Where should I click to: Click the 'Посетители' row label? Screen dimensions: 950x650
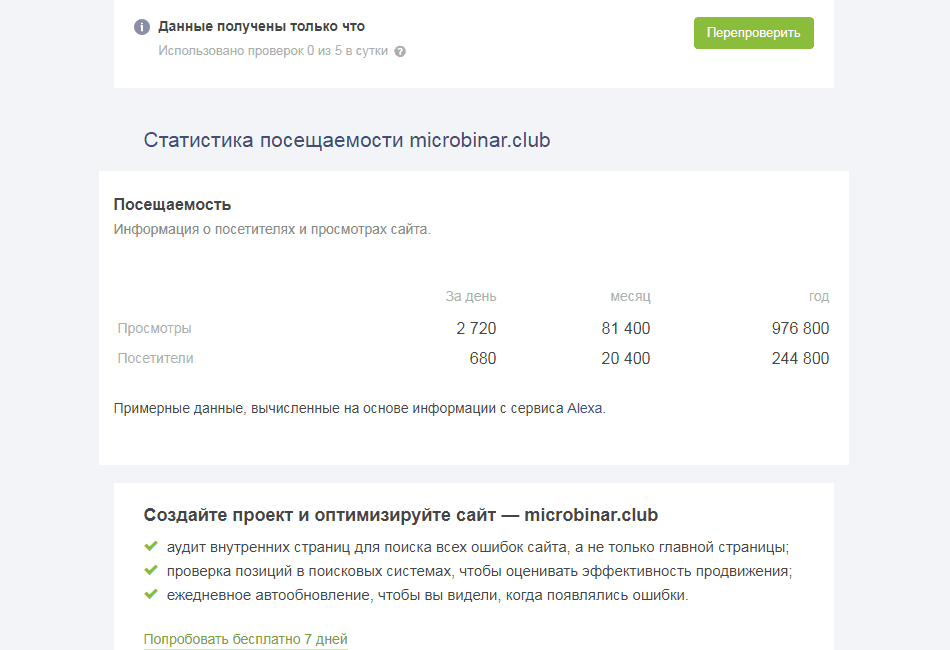coord(155,358)
